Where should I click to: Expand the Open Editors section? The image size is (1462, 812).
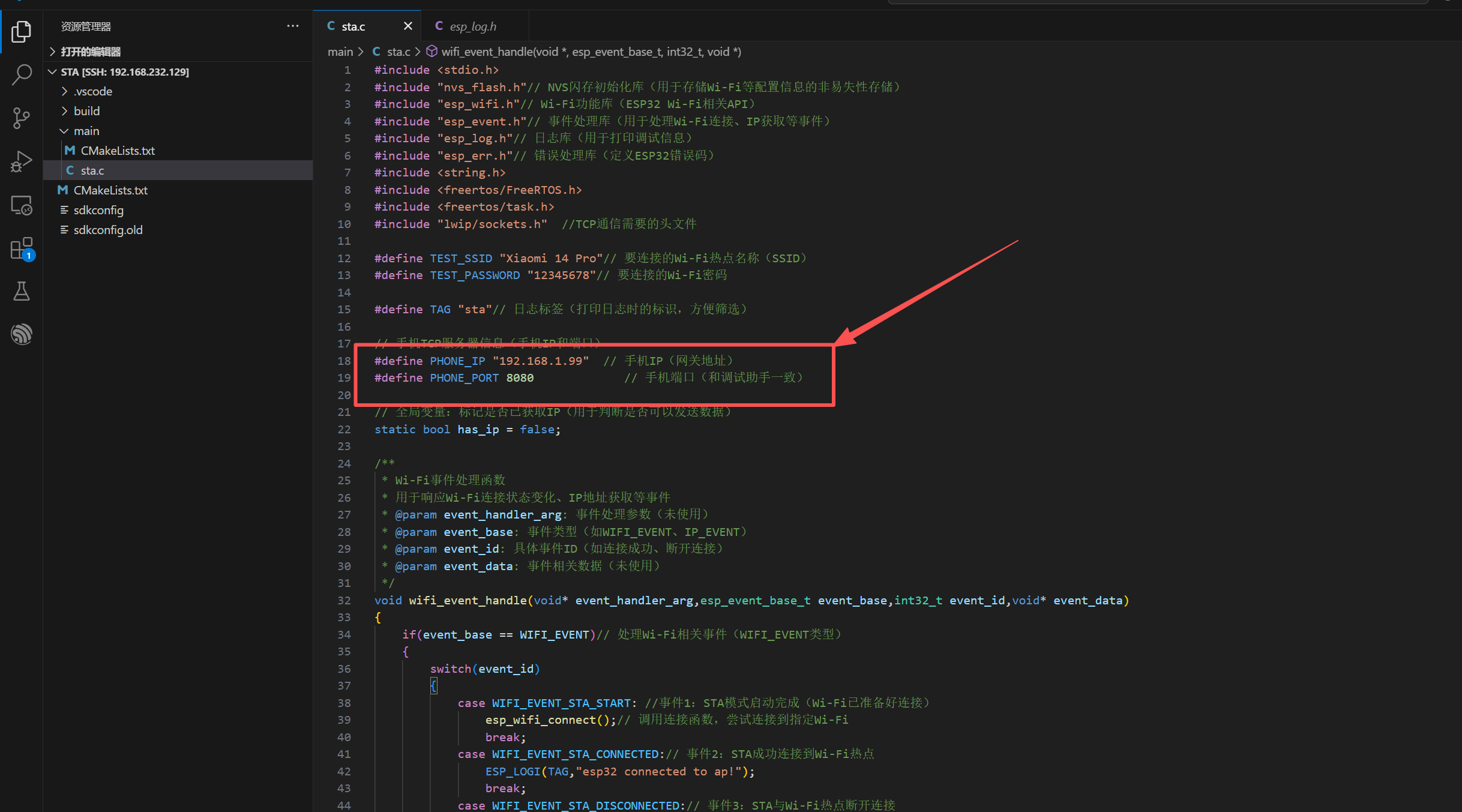click(90, 52)
